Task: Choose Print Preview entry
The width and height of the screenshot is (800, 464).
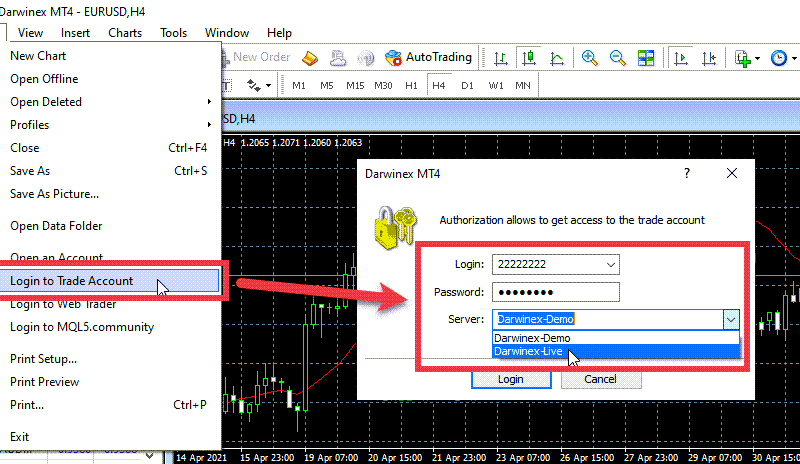Action: (x=110, y=382)
